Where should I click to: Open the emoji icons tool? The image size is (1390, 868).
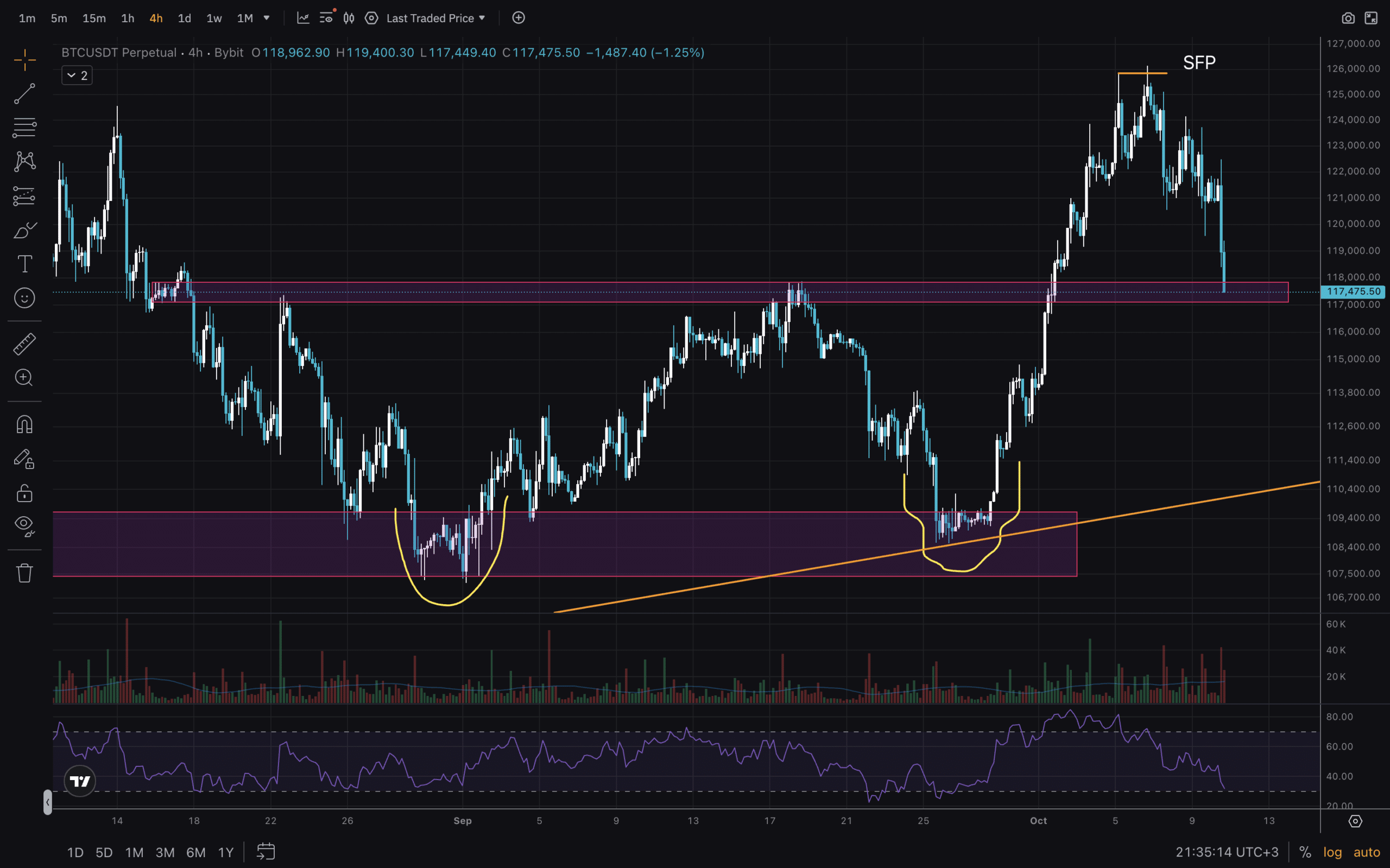pyautogui.click(x=24, y=298)
